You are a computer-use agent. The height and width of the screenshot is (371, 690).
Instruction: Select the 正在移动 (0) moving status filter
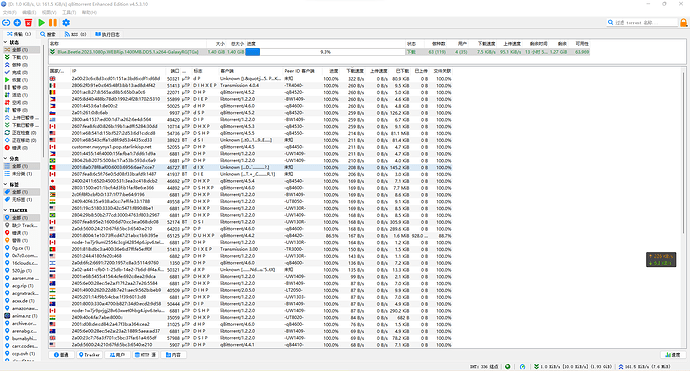point(20,140)
